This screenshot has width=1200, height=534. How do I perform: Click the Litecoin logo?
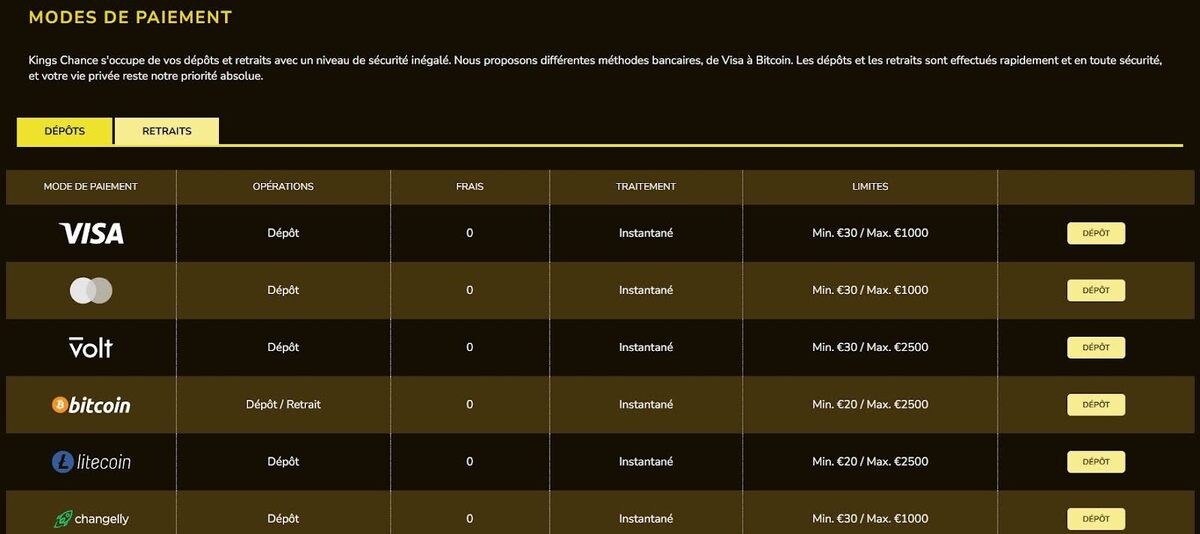tap(91, 462)
